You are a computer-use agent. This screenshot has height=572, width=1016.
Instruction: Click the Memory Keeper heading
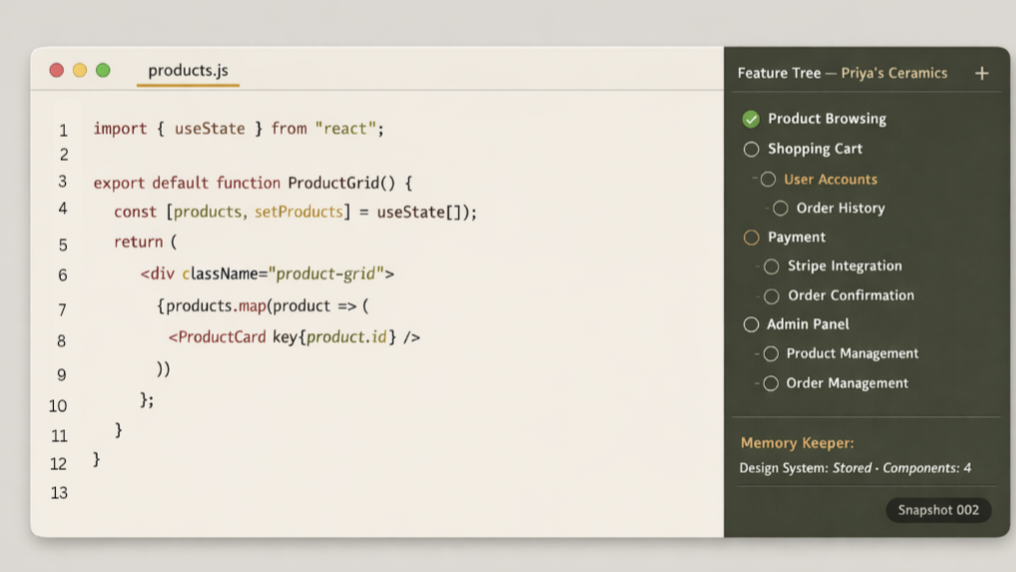coord(797,443)
